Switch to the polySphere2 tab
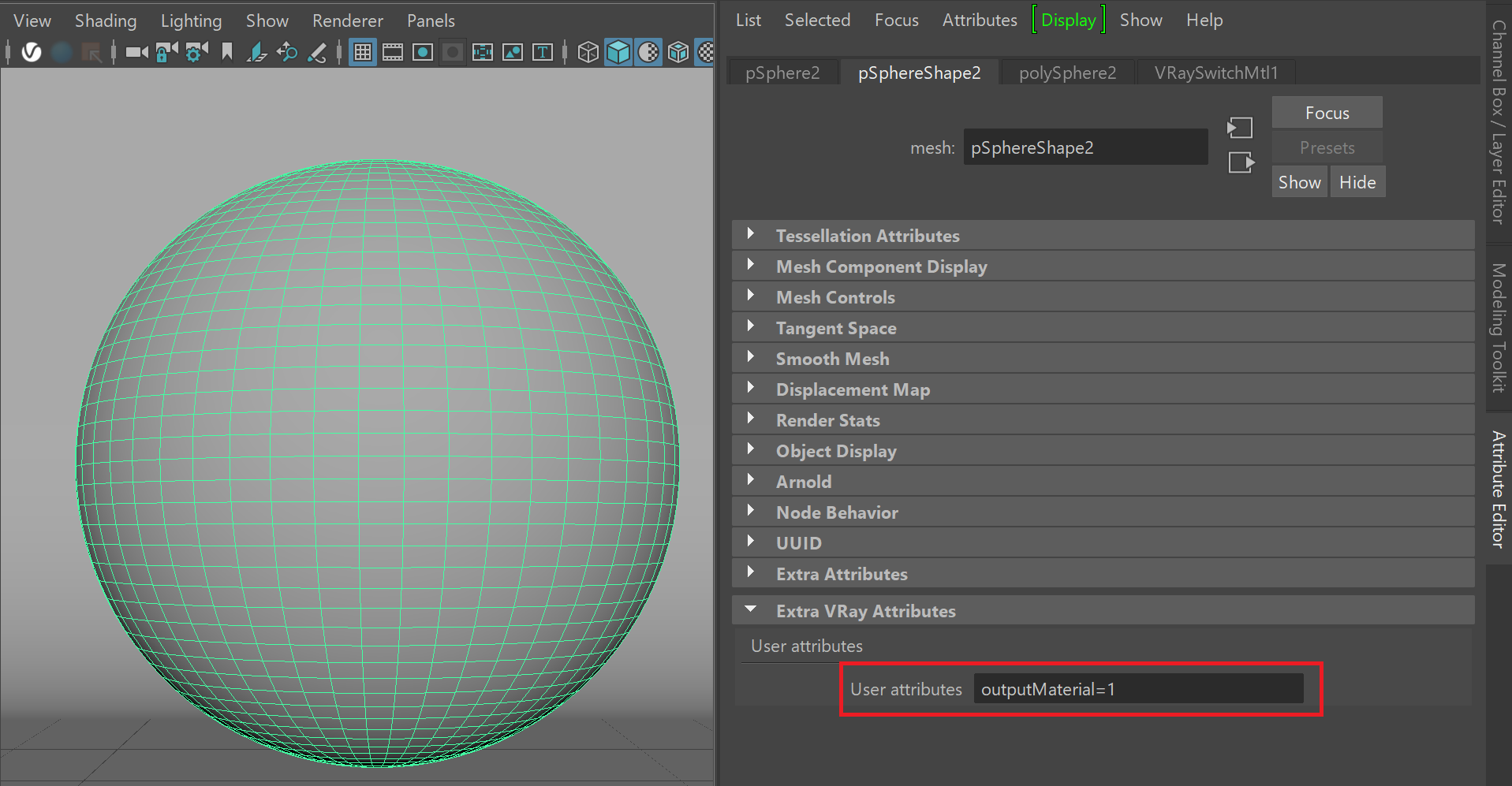 tap(1068, 73)
